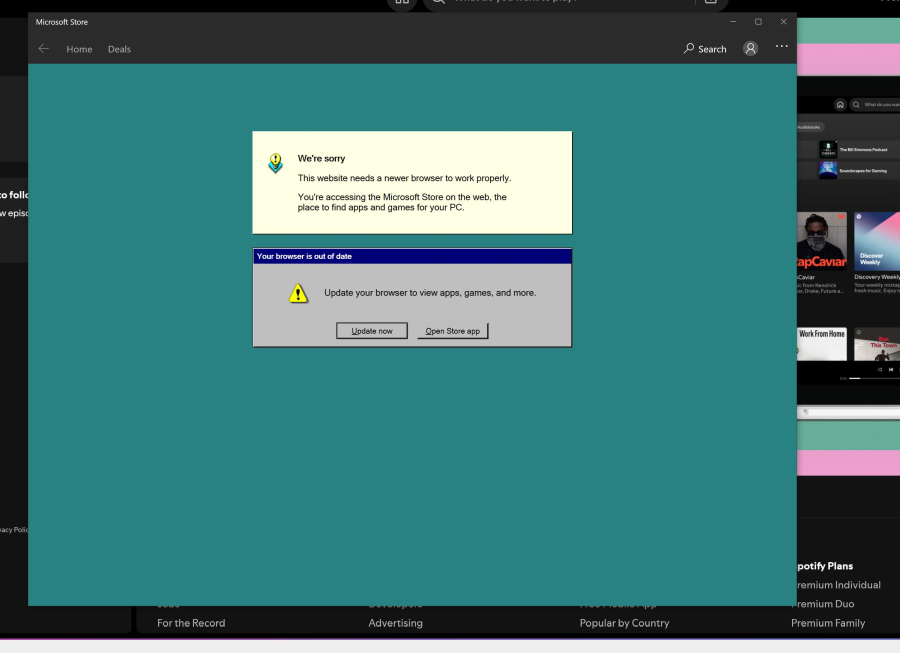Close the Microsoft Store window
Viewport: 900px width, 653px height.
pos(783,22)
